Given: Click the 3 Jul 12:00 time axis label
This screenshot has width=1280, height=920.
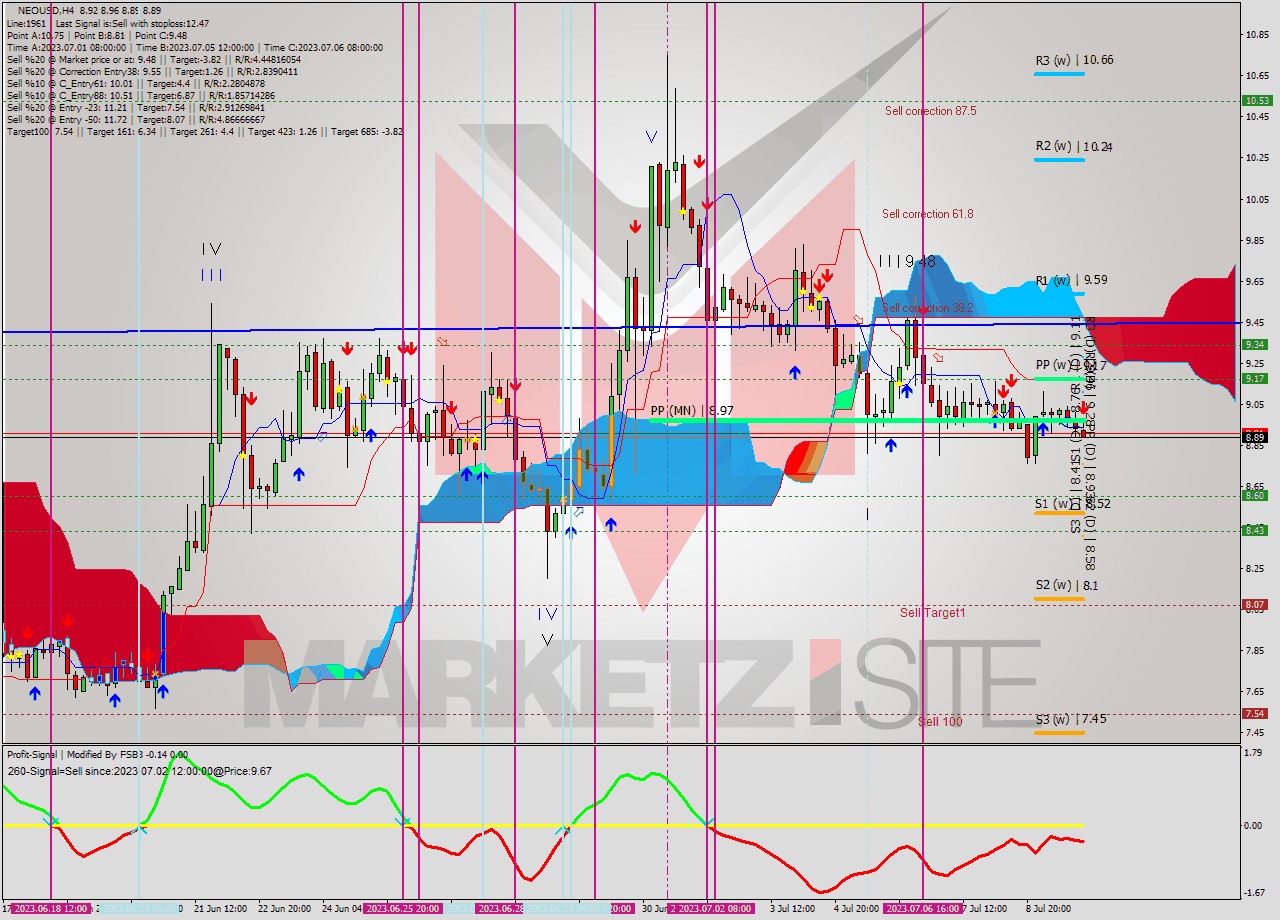Looking at the screenshot, I should click(x=792, y=908).
